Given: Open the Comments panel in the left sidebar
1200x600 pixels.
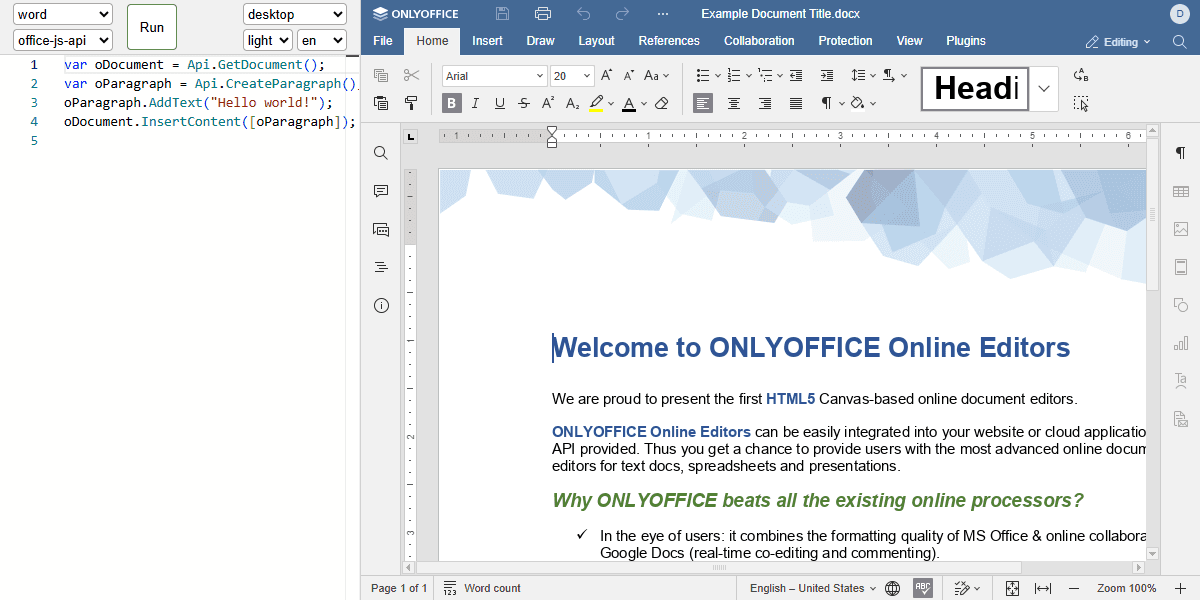Looking at the screenshot, I should tap(381, 191).
